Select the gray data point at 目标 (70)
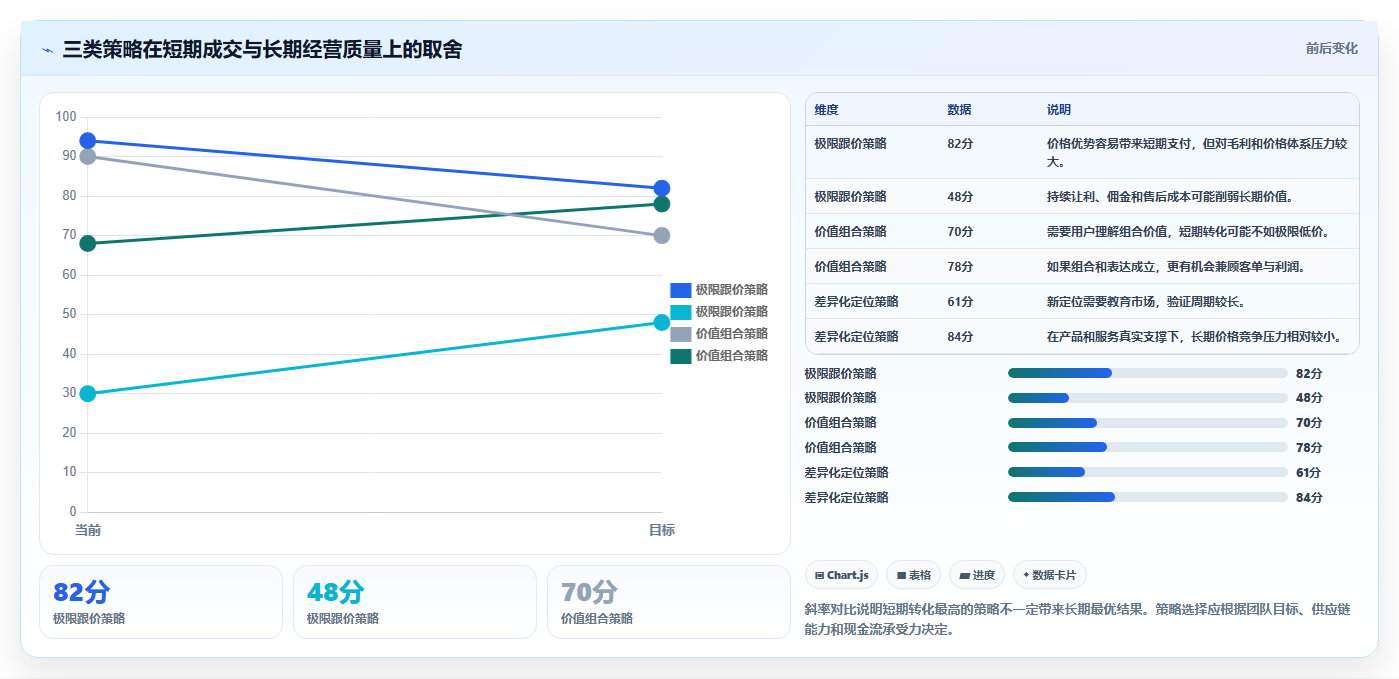 point(661,236)
